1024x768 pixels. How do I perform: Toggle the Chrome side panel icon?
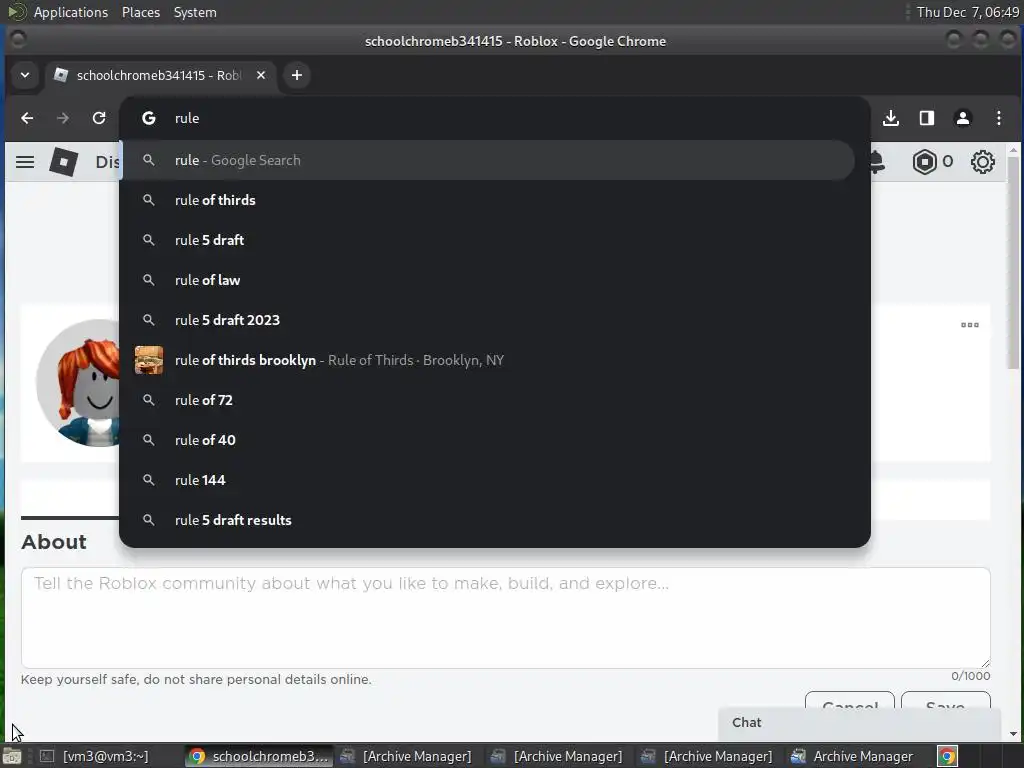(x=927, y=118)
